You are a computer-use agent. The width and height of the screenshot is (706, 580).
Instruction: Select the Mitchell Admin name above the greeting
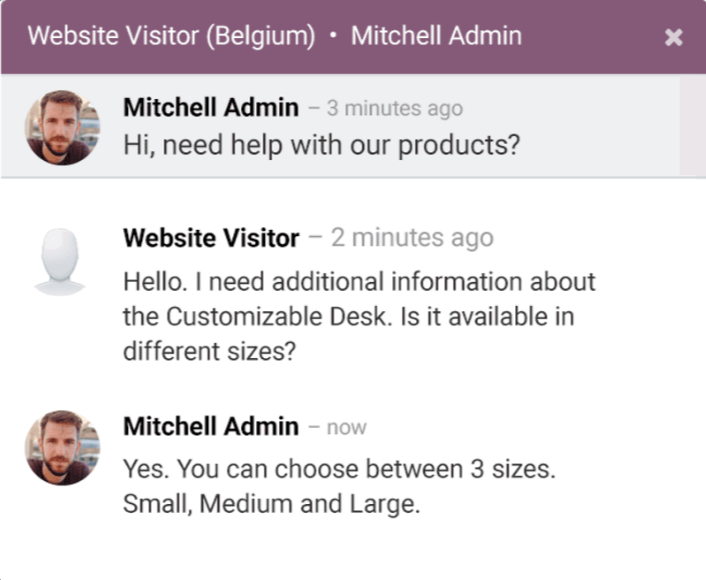pos(211,108)
